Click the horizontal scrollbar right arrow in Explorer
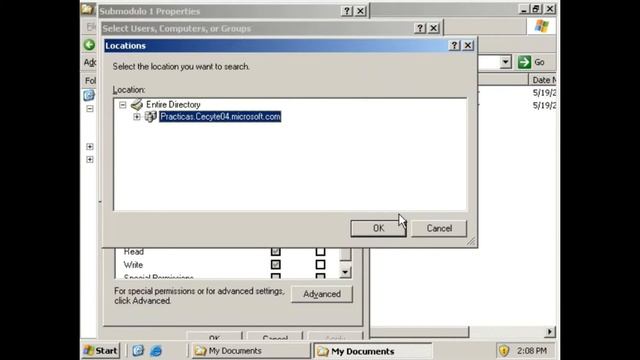640x360 pixels. click(550, 332)
